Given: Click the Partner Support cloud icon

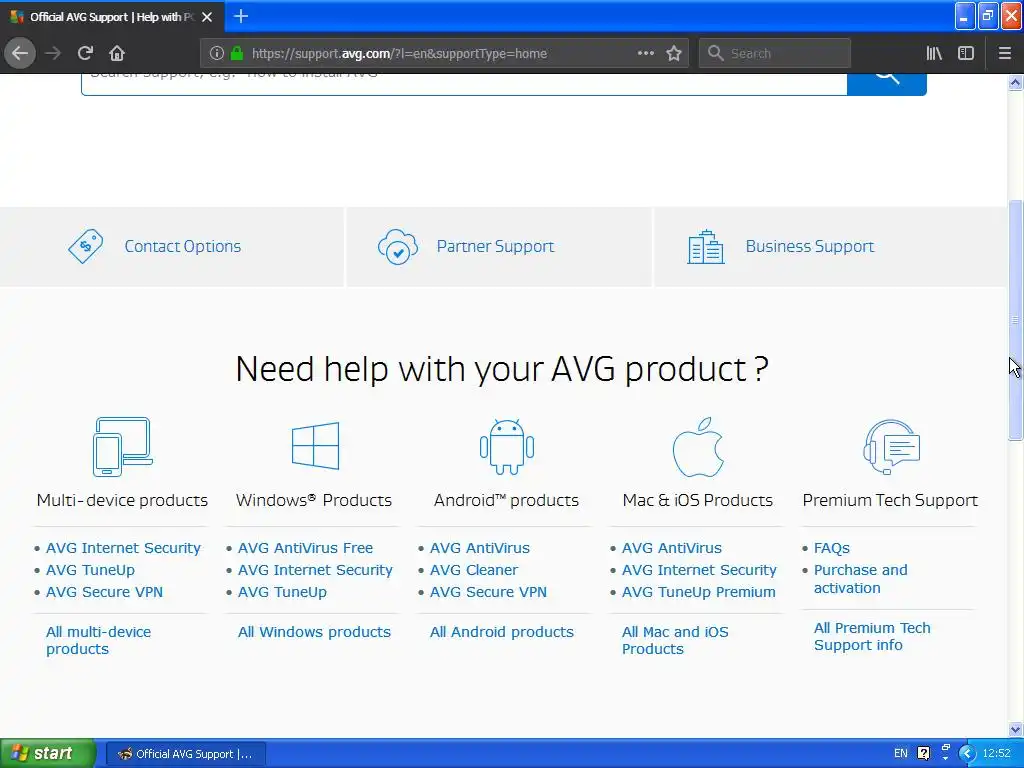Looking at the screenshot, I should point(398,246).
